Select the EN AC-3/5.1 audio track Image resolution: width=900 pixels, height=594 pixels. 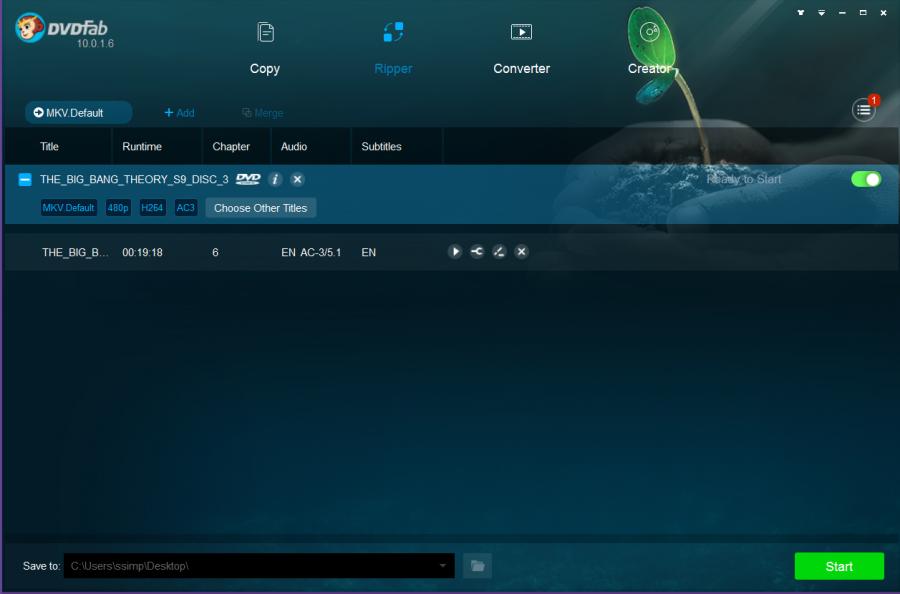click(x=311, y=253)
